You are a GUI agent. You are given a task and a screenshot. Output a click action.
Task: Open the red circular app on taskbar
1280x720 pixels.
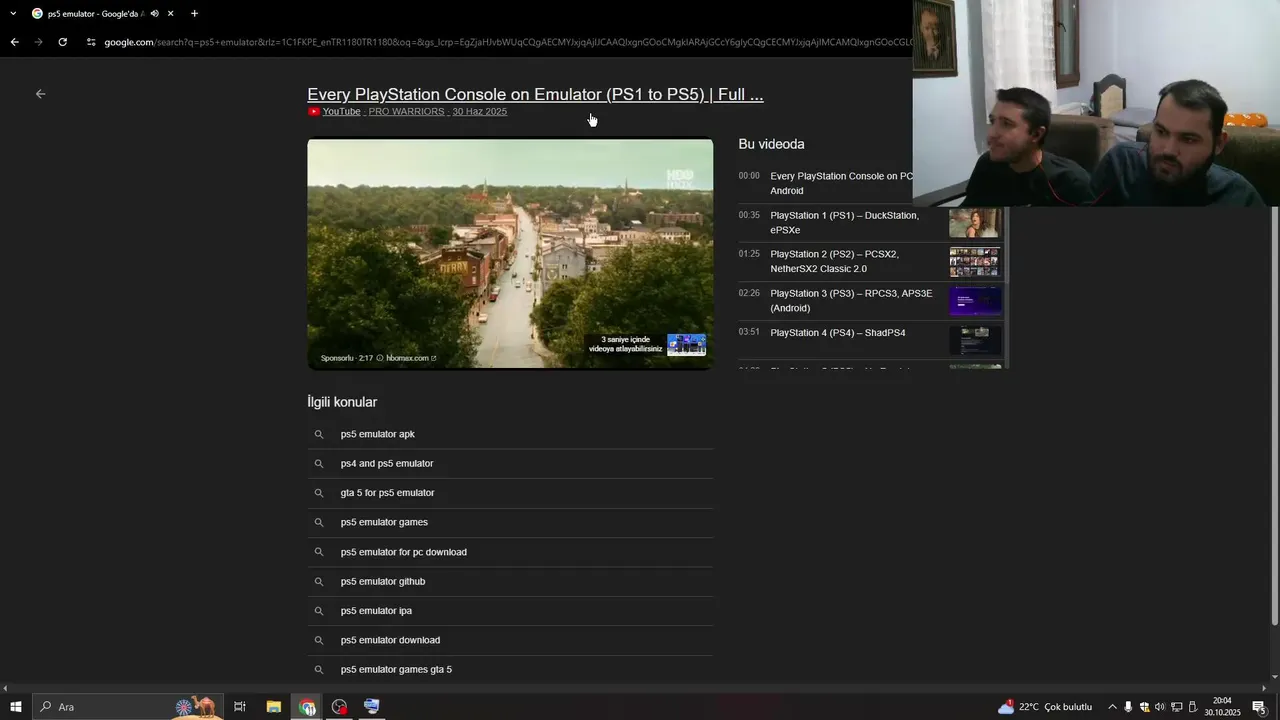[x=340, y=707]
